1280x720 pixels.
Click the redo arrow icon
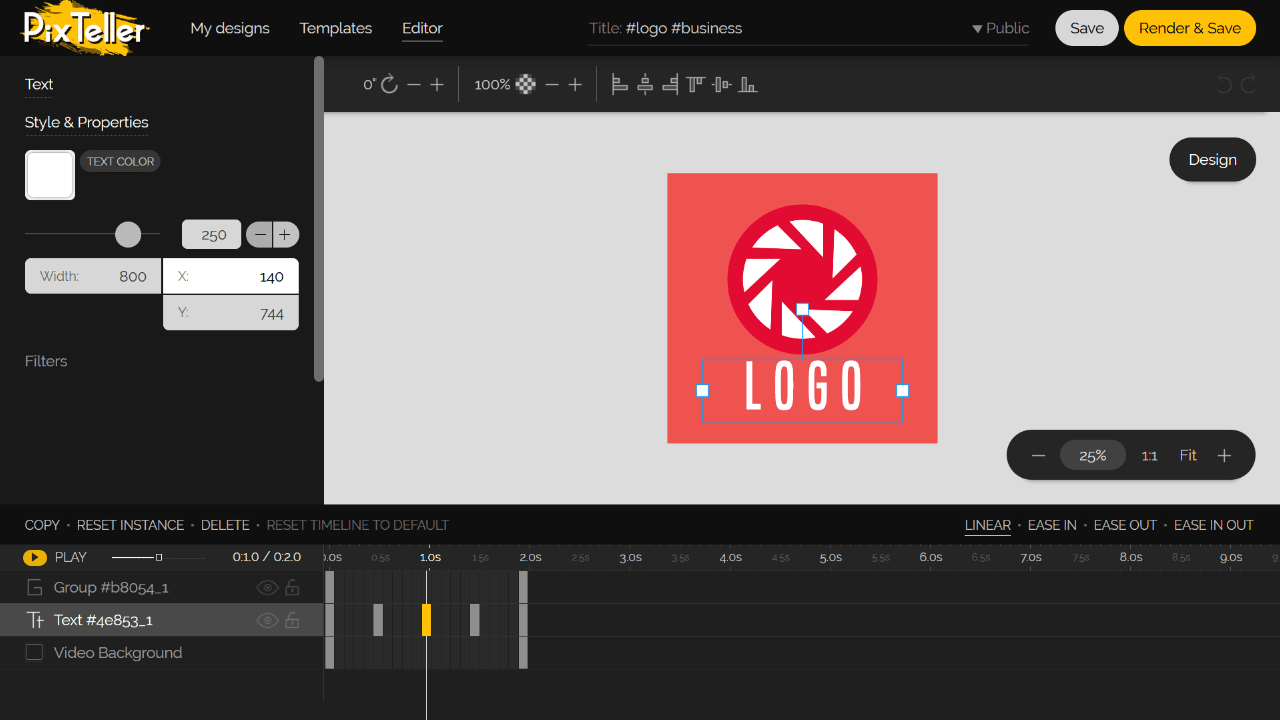tap(1248, 84)
